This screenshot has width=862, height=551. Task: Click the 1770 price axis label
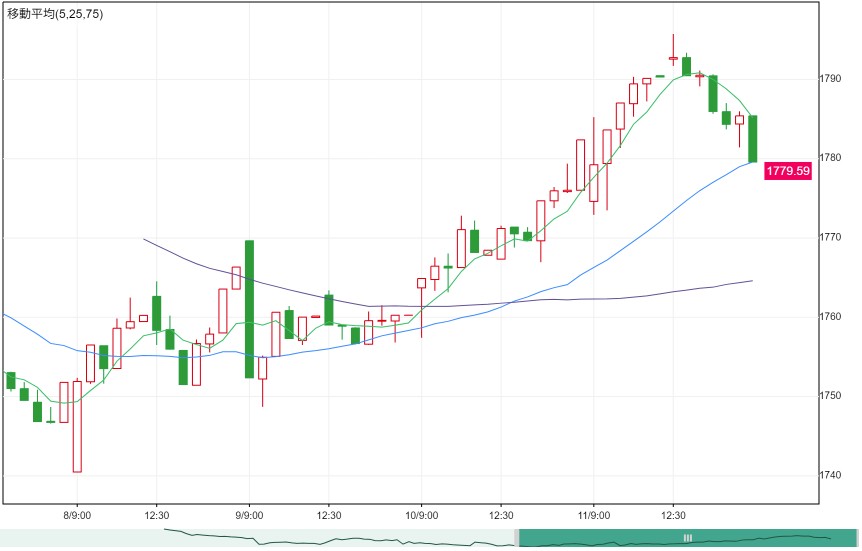tap(830, 237)
